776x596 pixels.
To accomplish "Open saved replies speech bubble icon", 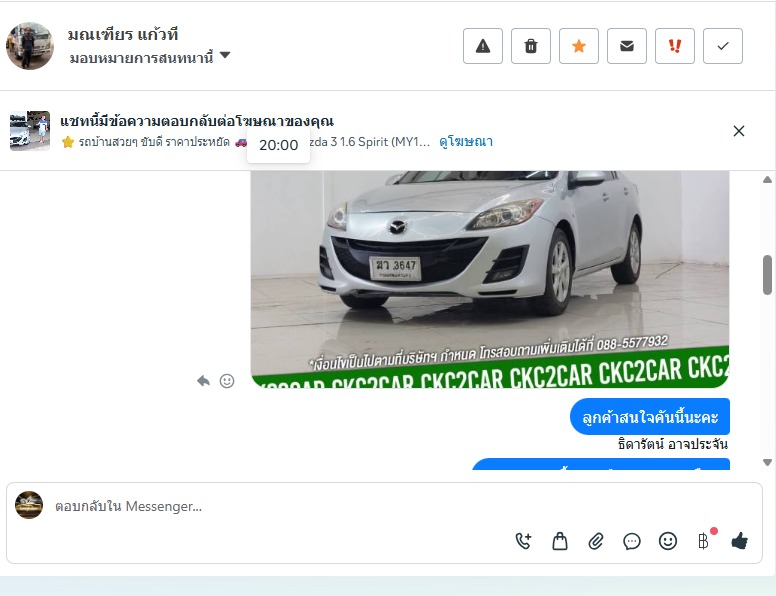I will pyautogui.click(x=632, y=541).
